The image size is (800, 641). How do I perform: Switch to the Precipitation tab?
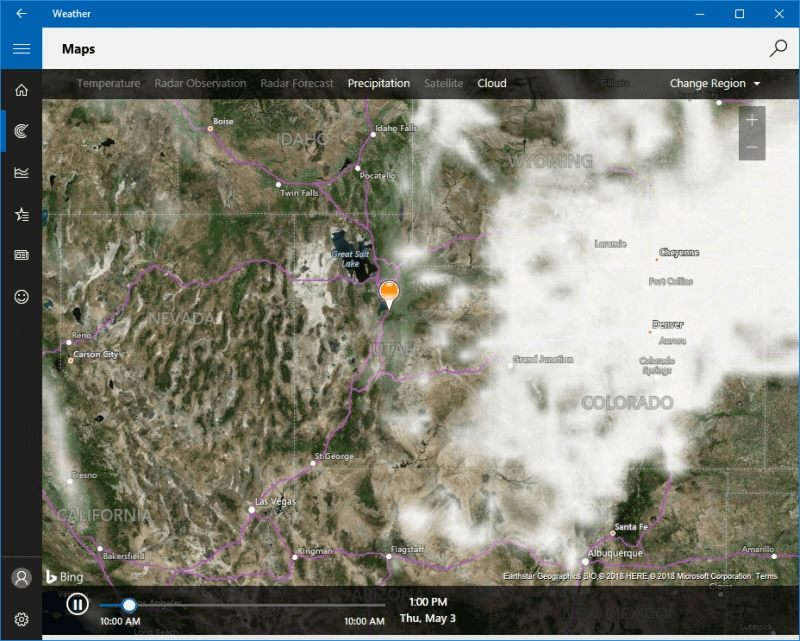click(379, 83)
